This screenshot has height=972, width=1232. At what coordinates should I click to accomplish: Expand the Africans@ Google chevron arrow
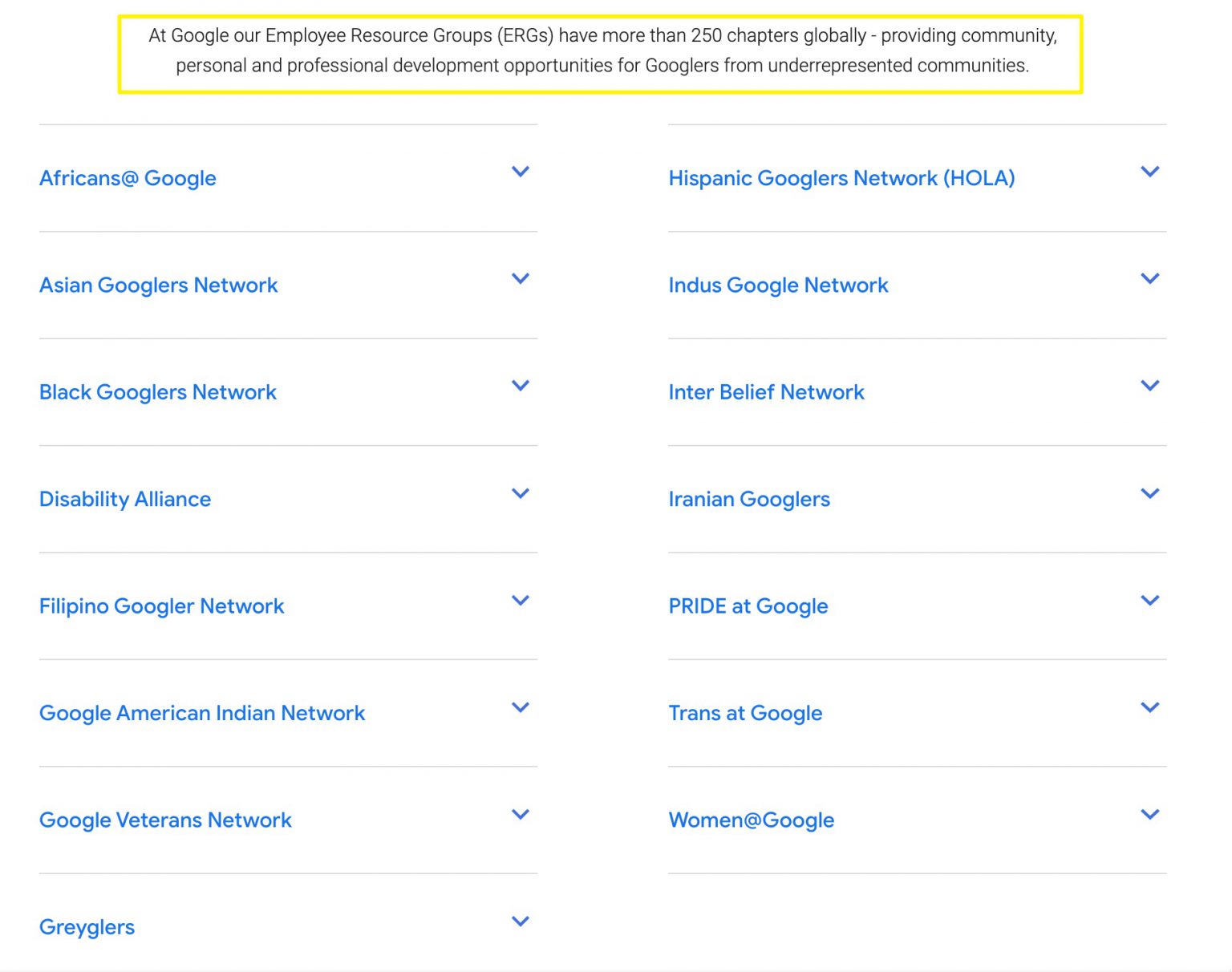click(521, 172)
